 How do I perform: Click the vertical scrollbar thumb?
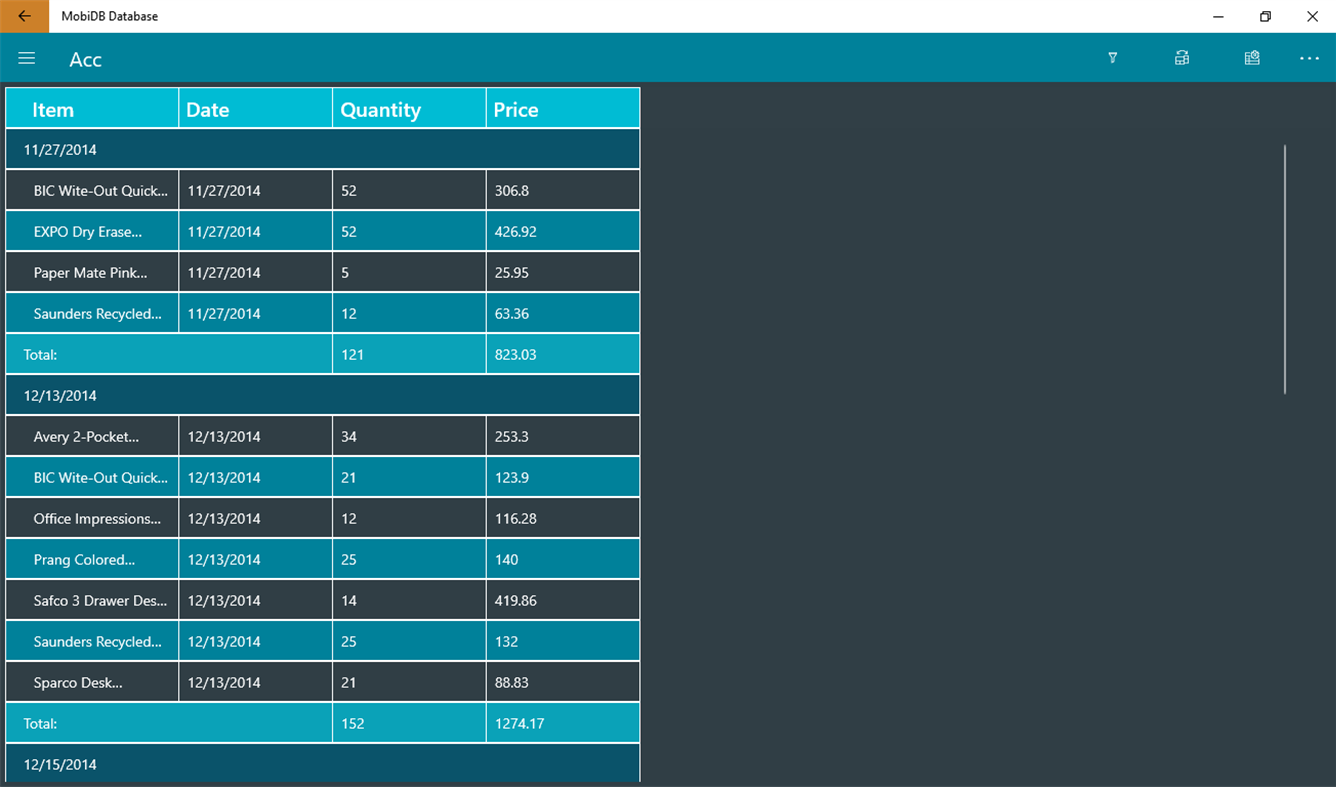(x=1285, y=269)
